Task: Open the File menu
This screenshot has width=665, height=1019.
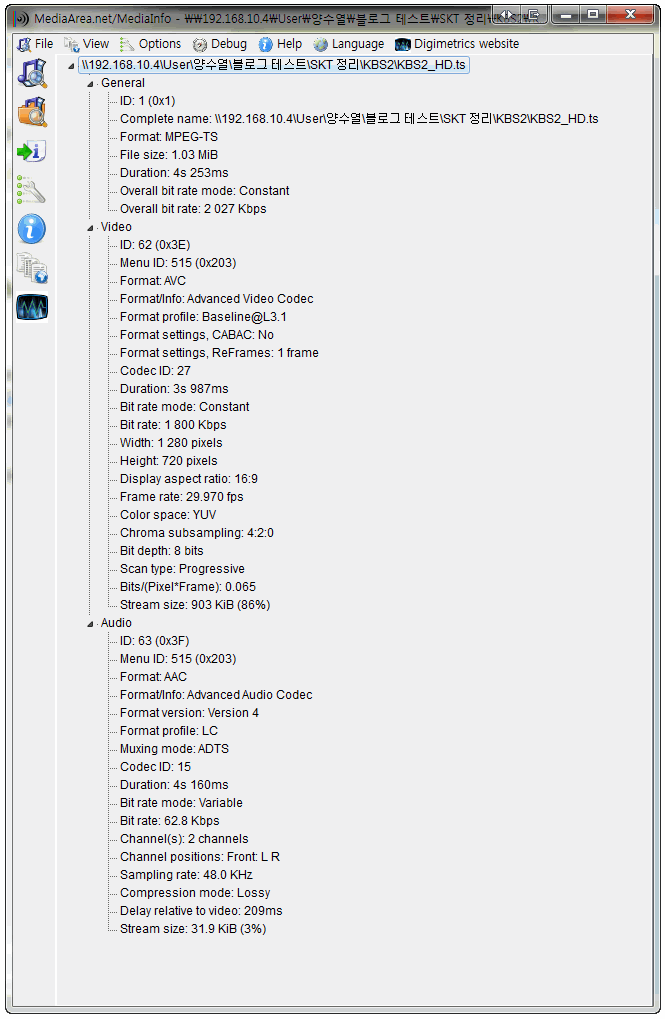Action: (36, 44)
